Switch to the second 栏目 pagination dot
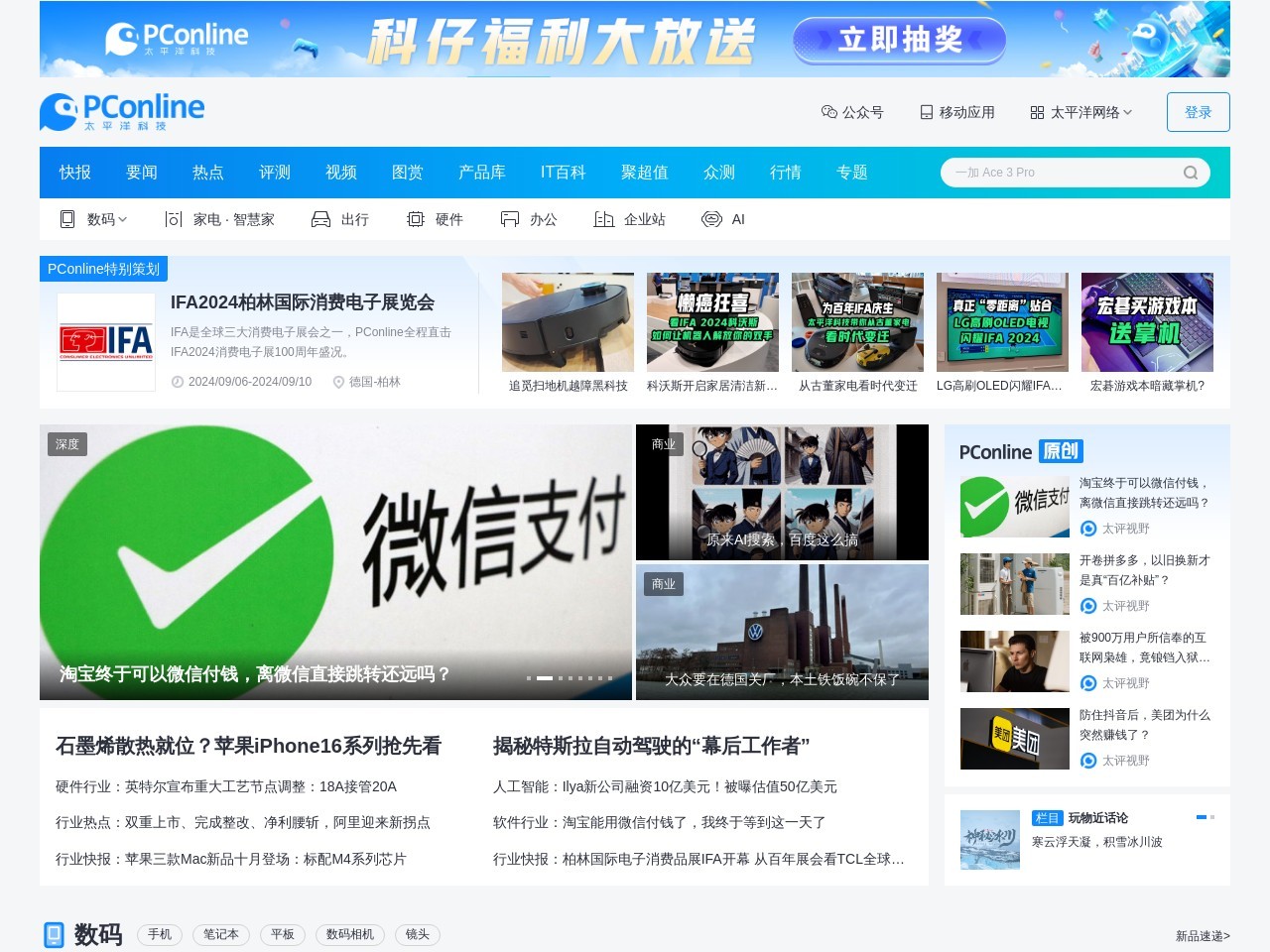This screenshot has width=1270, height=952. coord(1211,817)
